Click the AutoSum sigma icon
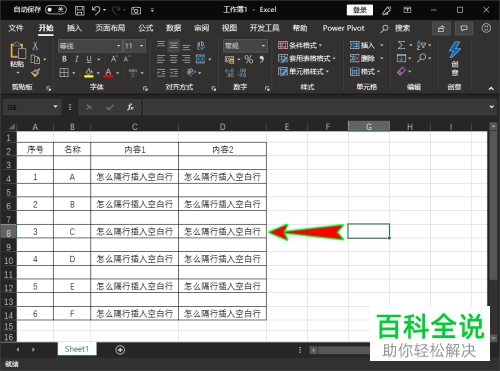The image size is (500, 371). tap(401, 45)
